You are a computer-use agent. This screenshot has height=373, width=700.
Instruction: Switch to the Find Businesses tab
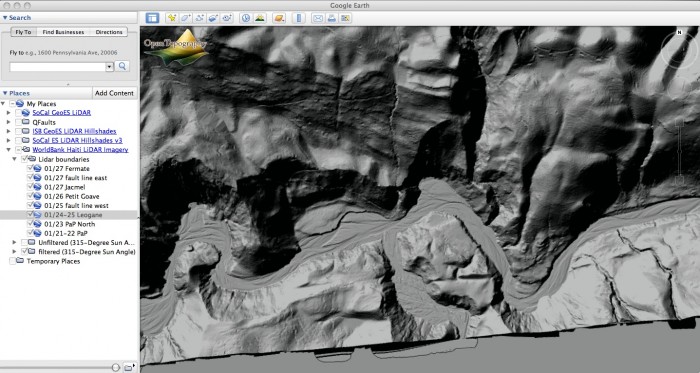(63, 32)
